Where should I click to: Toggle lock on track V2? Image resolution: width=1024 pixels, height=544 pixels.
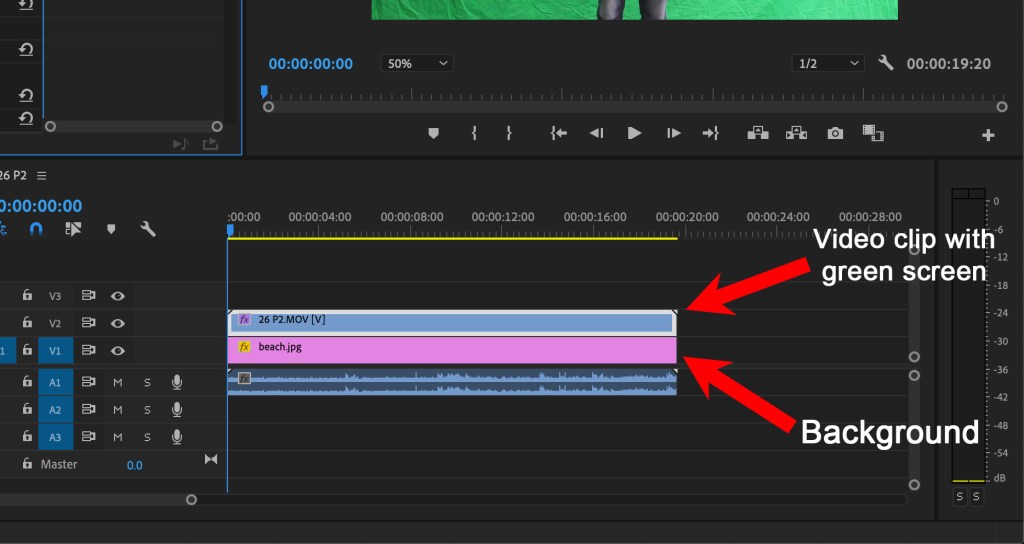point(27,323)
